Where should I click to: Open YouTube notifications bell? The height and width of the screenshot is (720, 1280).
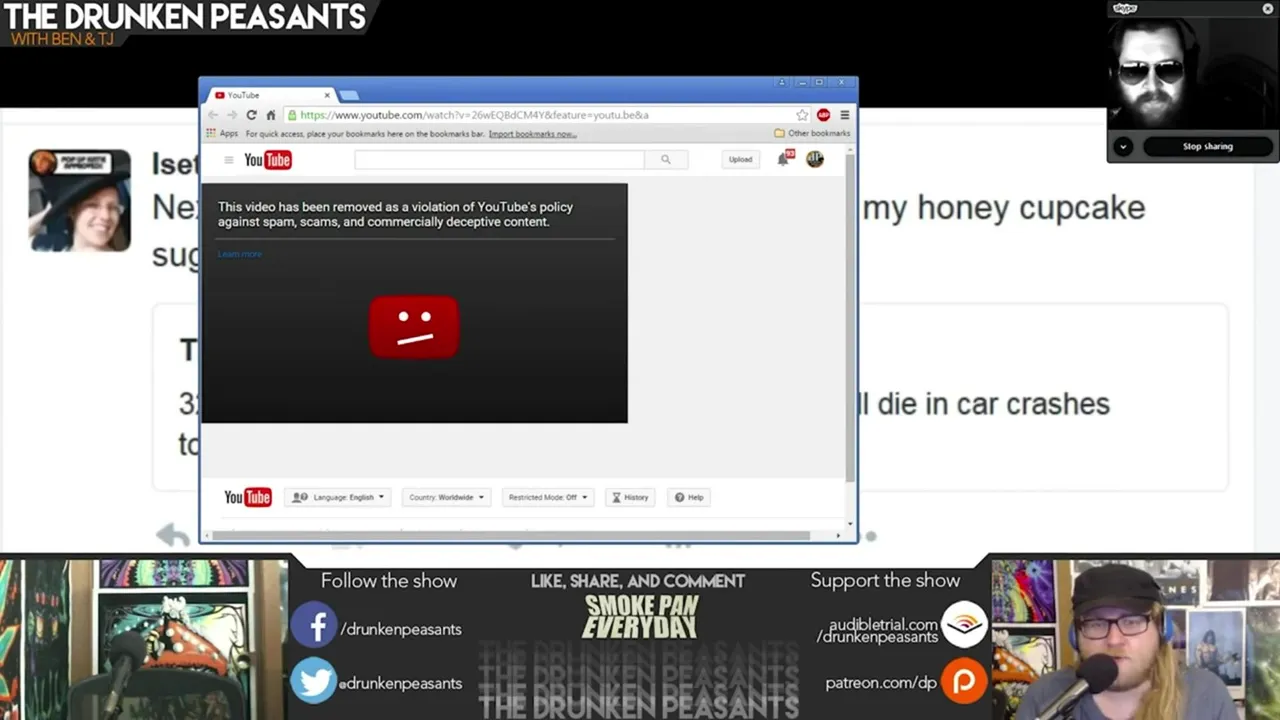point(783,159)
